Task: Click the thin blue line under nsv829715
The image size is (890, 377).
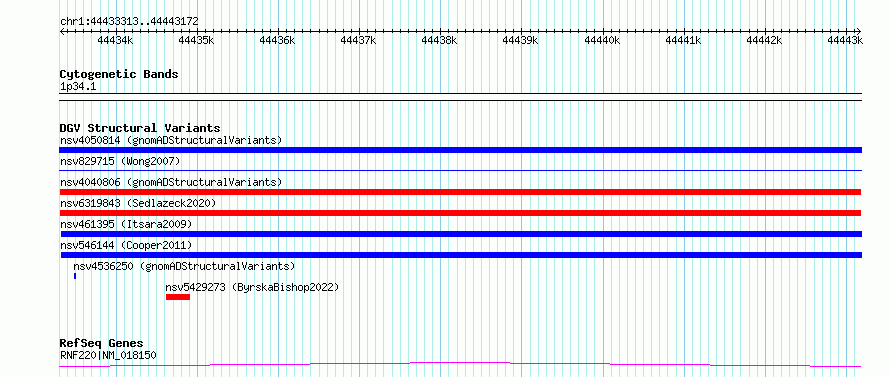Action: (460, 170)
